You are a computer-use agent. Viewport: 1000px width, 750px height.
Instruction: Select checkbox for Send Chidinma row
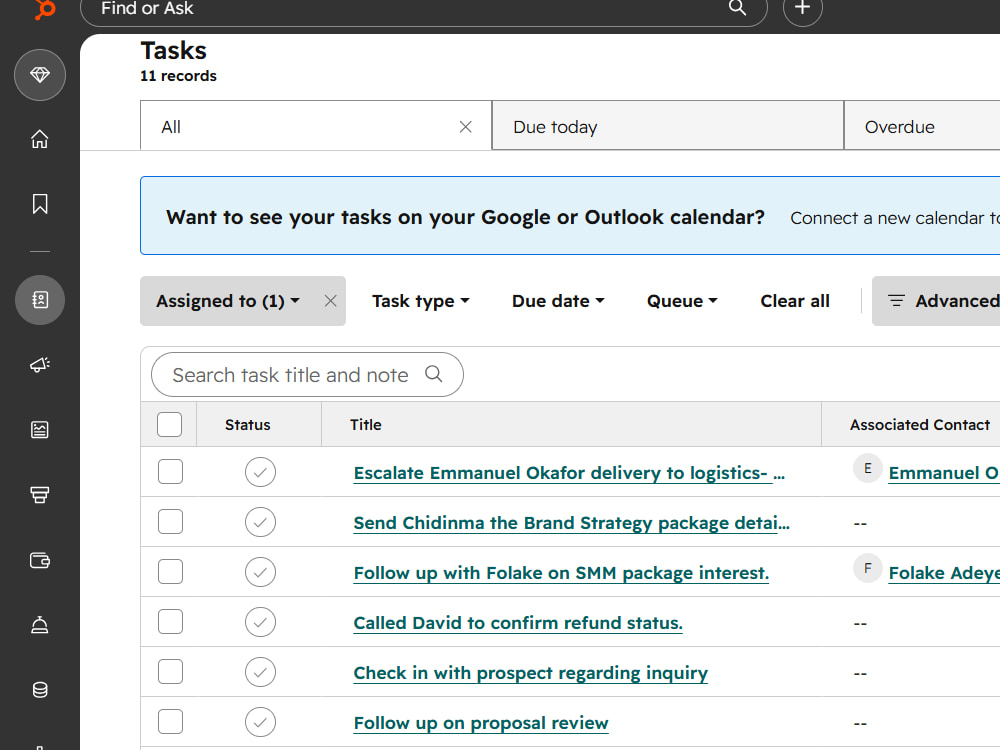coord(170,522)
